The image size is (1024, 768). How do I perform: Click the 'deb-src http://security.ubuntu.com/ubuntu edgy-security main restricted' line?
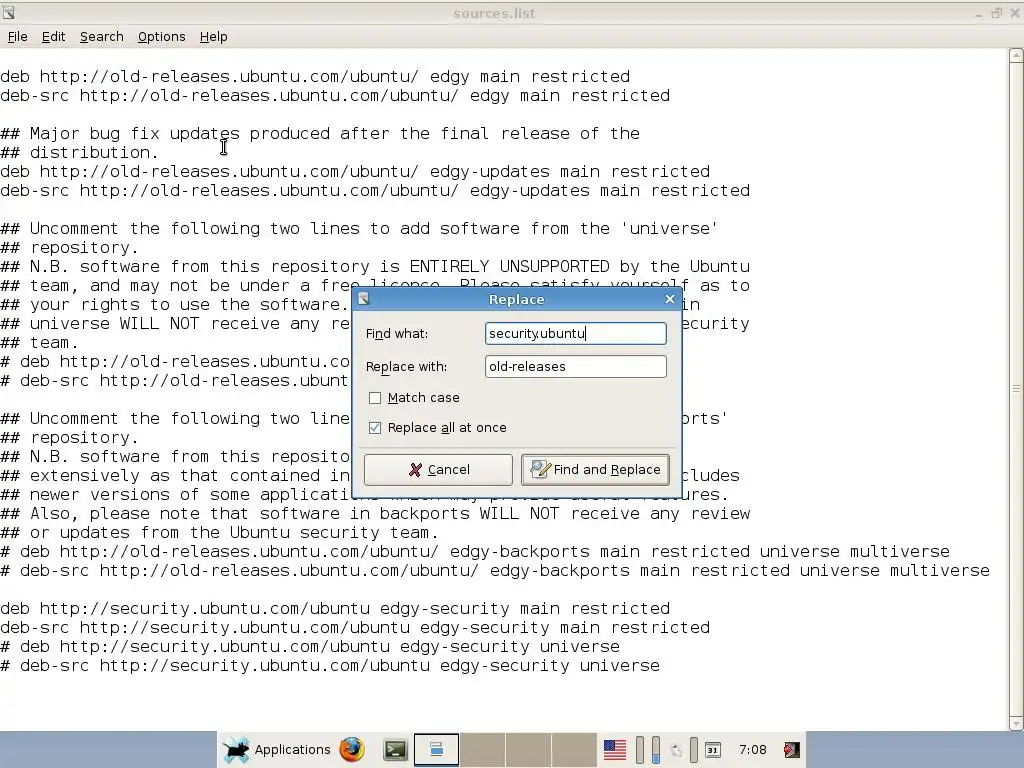tap(355, 628)
